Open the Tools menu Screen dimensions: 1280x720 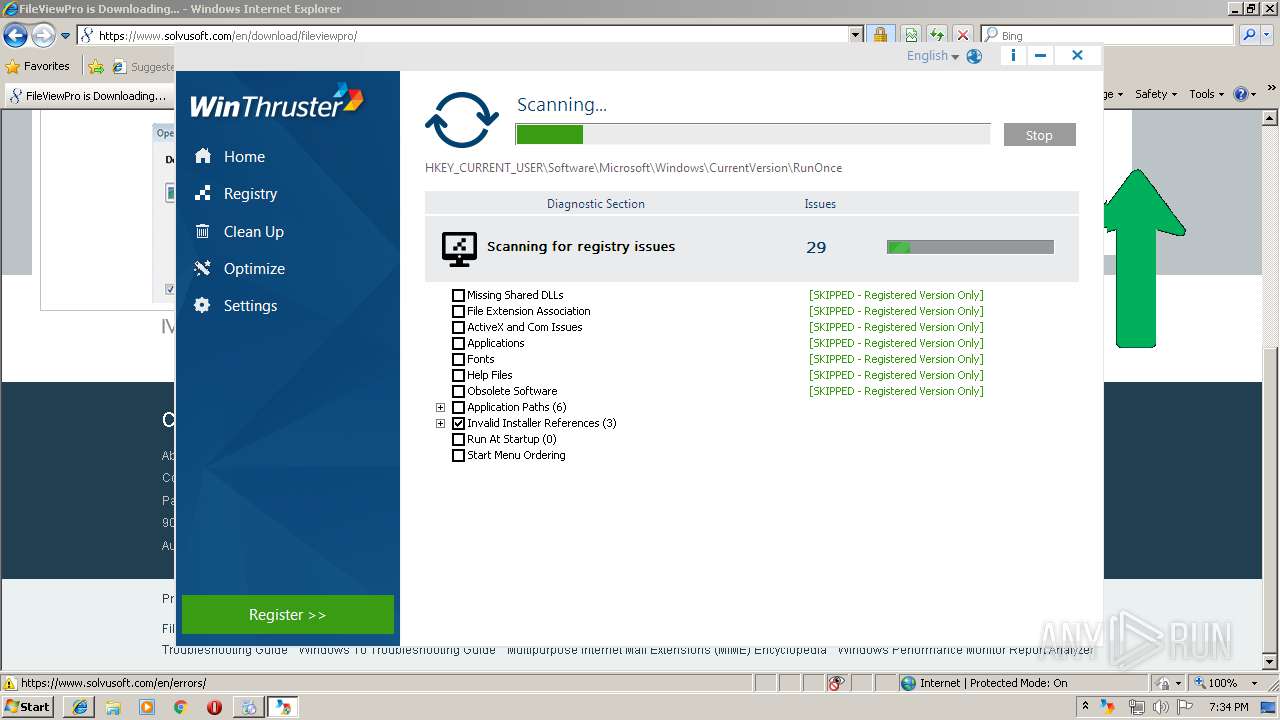(1207, 94)
